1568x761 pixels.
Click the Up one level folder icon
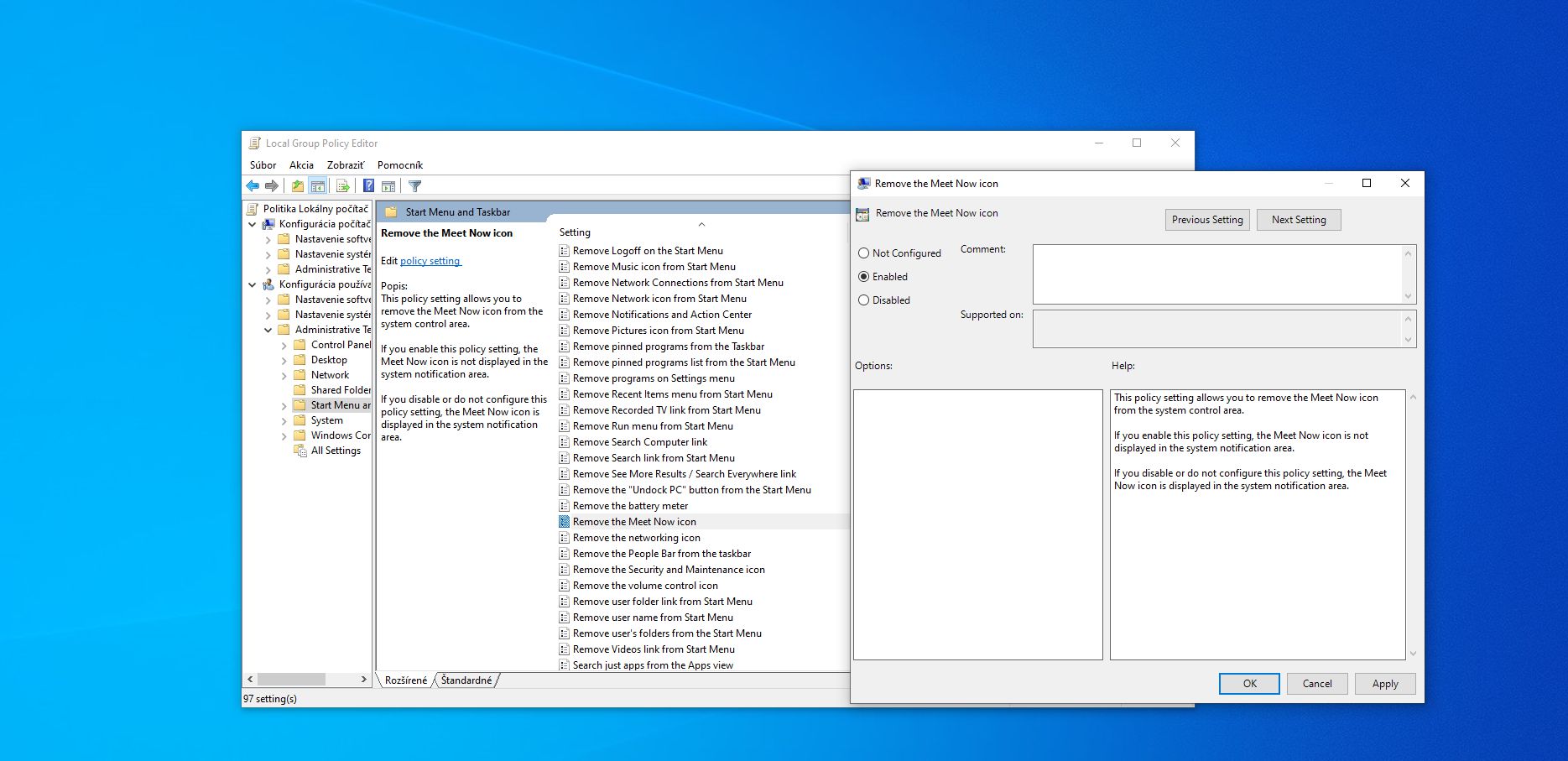298,186
